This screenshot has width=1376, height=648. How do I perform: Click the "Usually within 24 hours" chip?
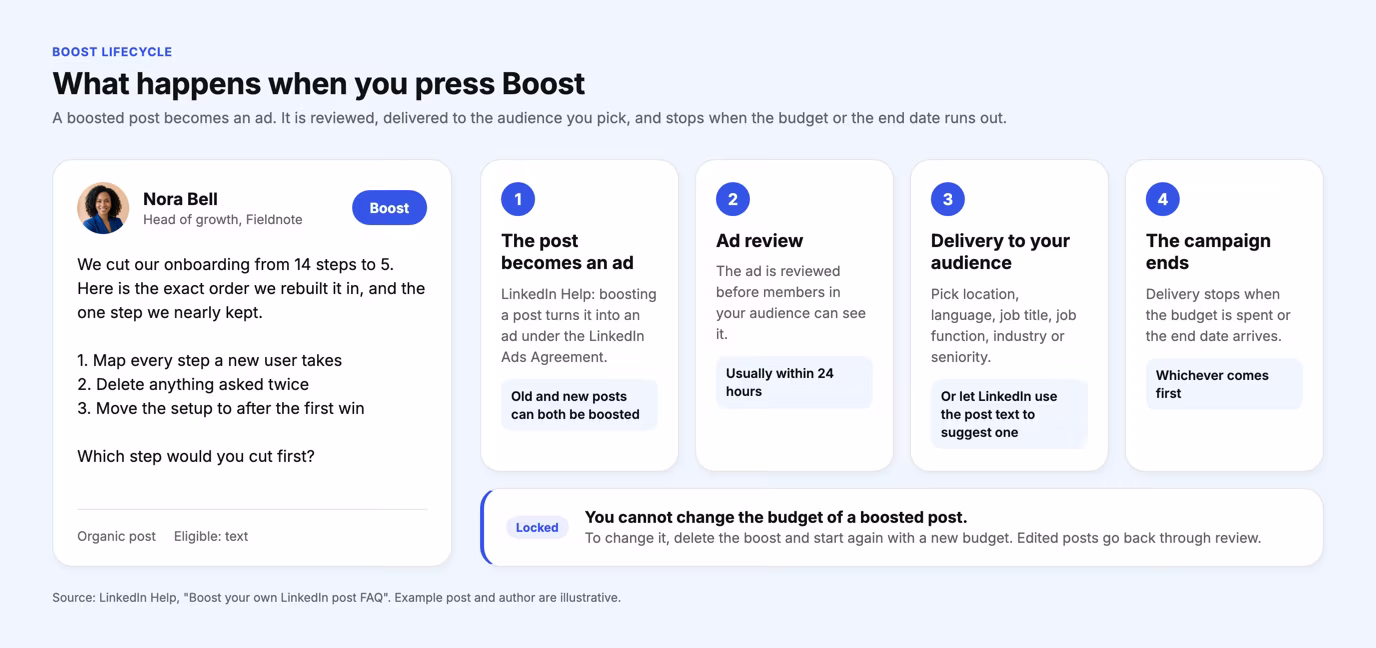click(794, 382)
